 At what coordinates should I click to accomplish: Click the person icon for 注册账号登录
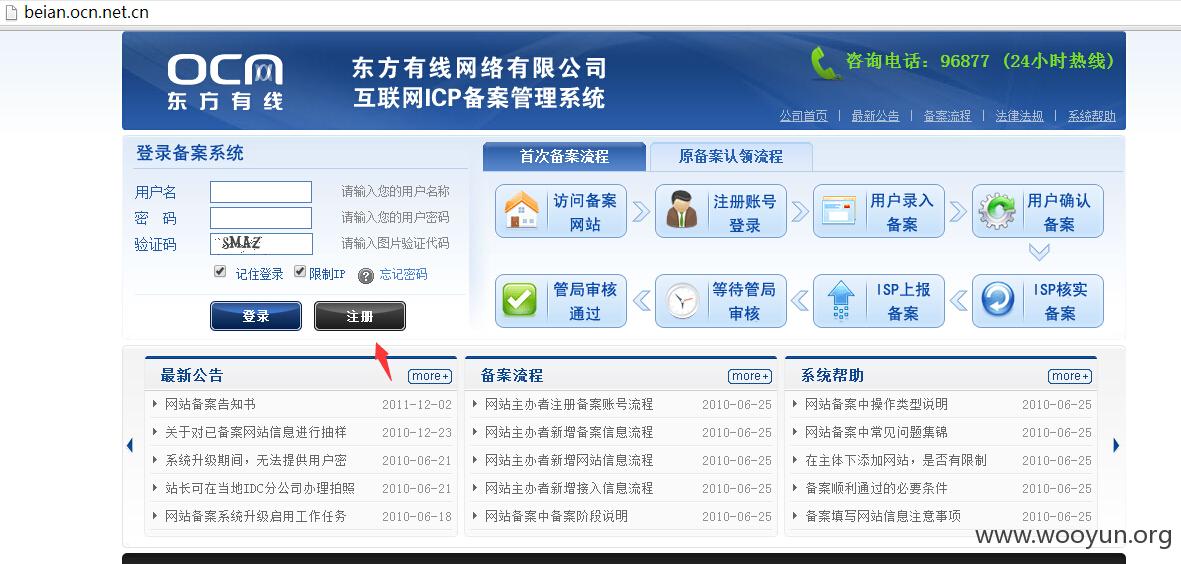click(x=682, y=211)
